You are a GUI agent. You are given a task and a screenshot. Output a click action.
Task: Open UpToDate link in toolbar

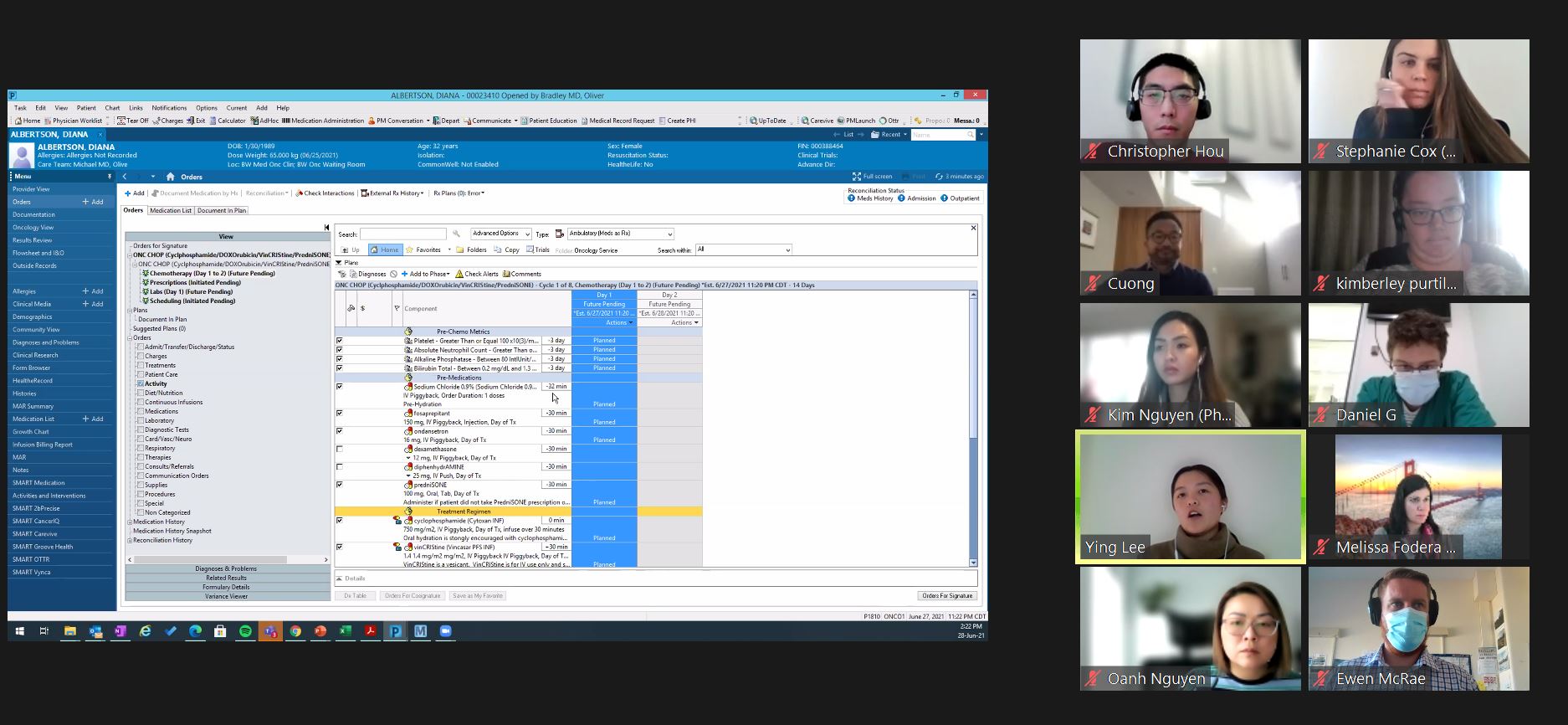pyautogui.click(x=768, y=121)
